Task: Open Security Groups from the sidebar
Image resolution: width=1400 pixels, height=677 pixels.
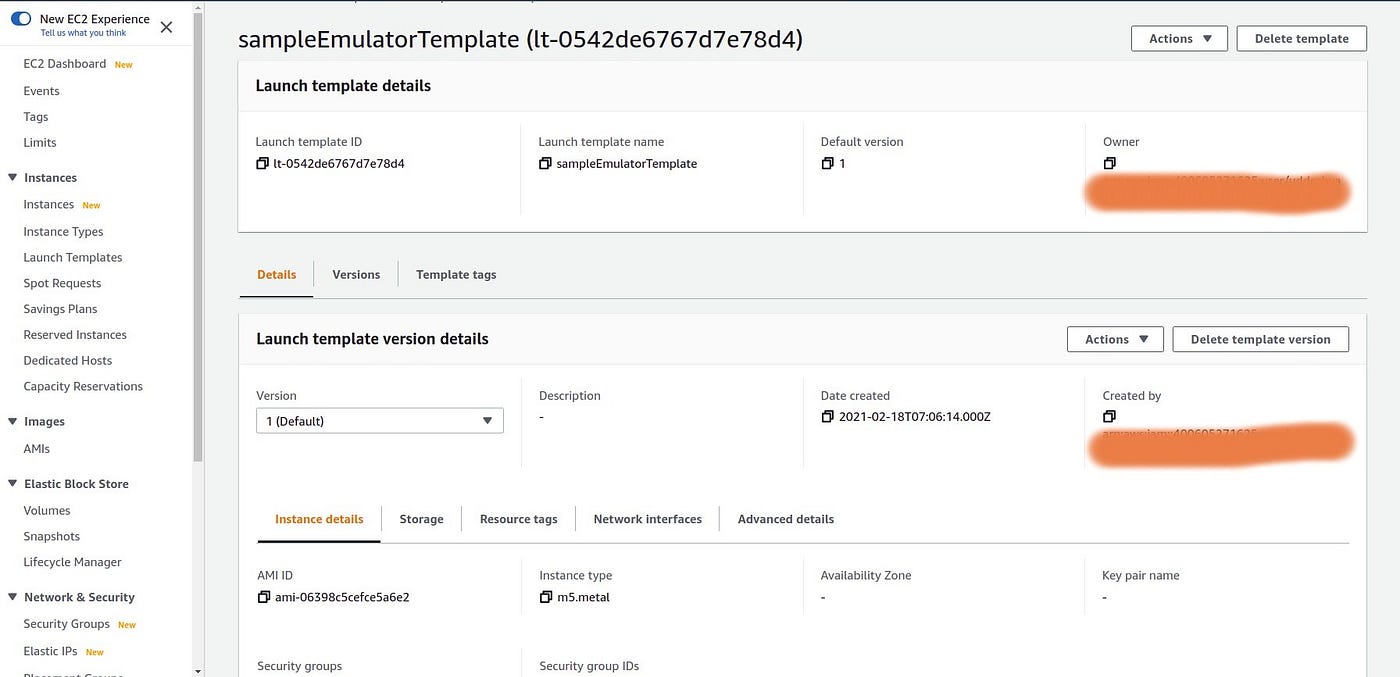Action: pos(66,623)
